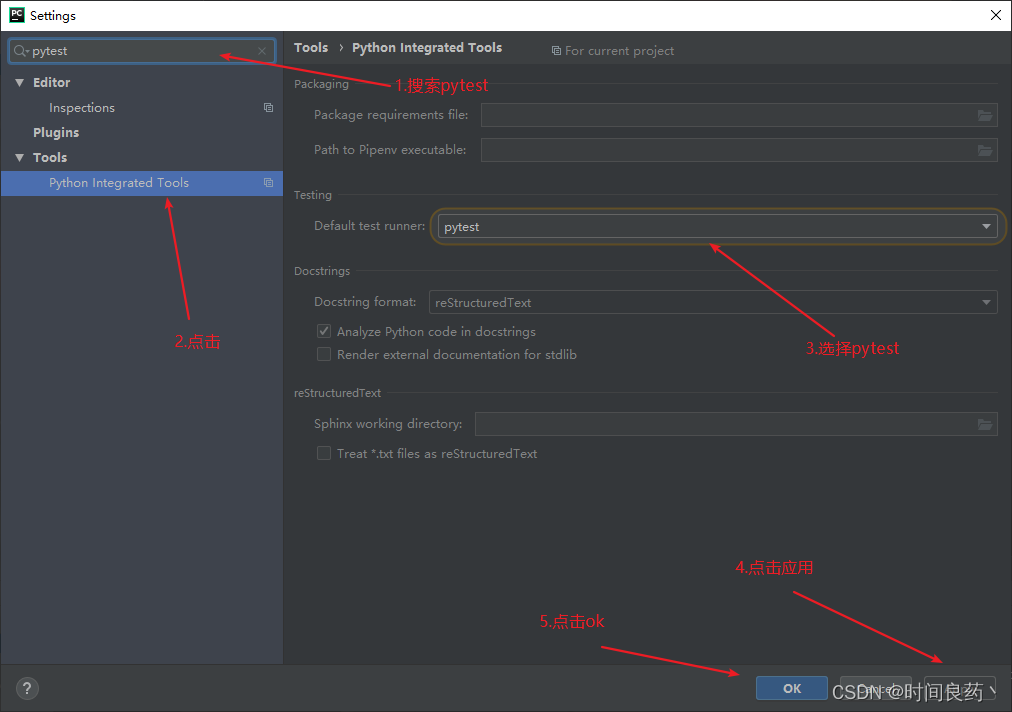Open the Default test runner dropdown
The image size is (1012, 712).
pos(718,227)
